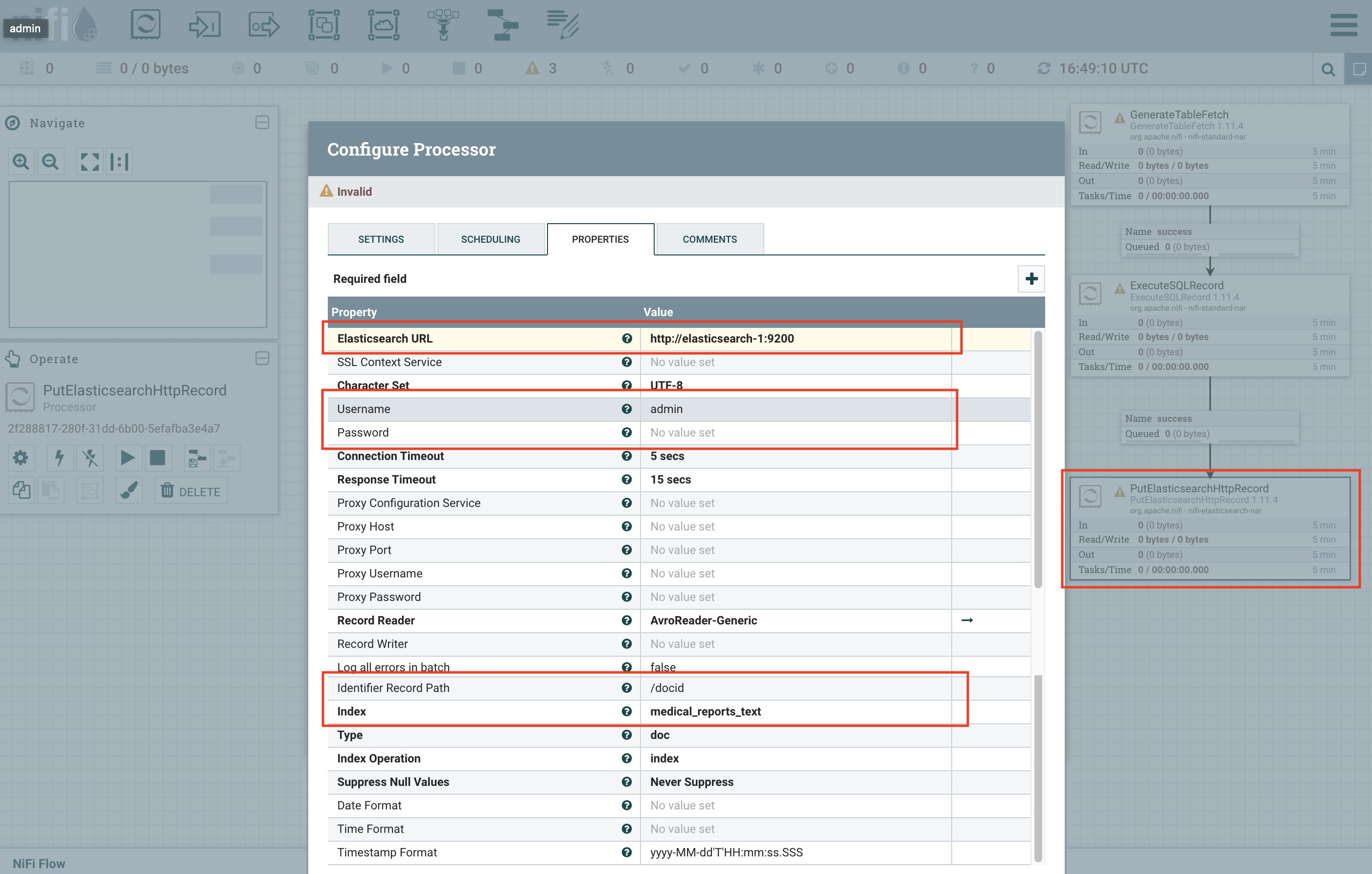Image resolution: width=1372 pixels, height=874 pixels.
Task: Change Suppress Null Values setting
Action: (796, 782)
